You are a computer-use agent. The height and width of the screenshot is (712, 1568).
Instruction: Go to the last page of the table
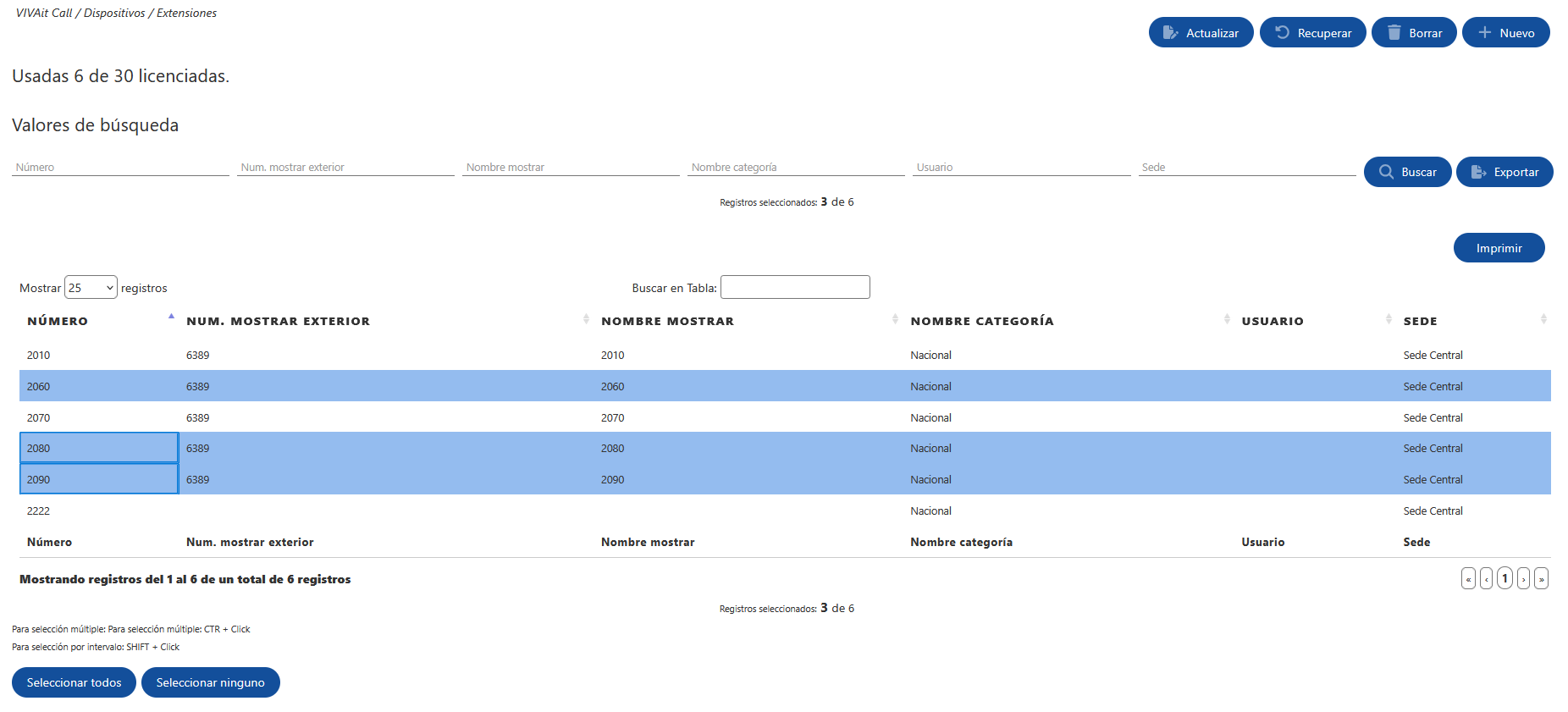1542,579
